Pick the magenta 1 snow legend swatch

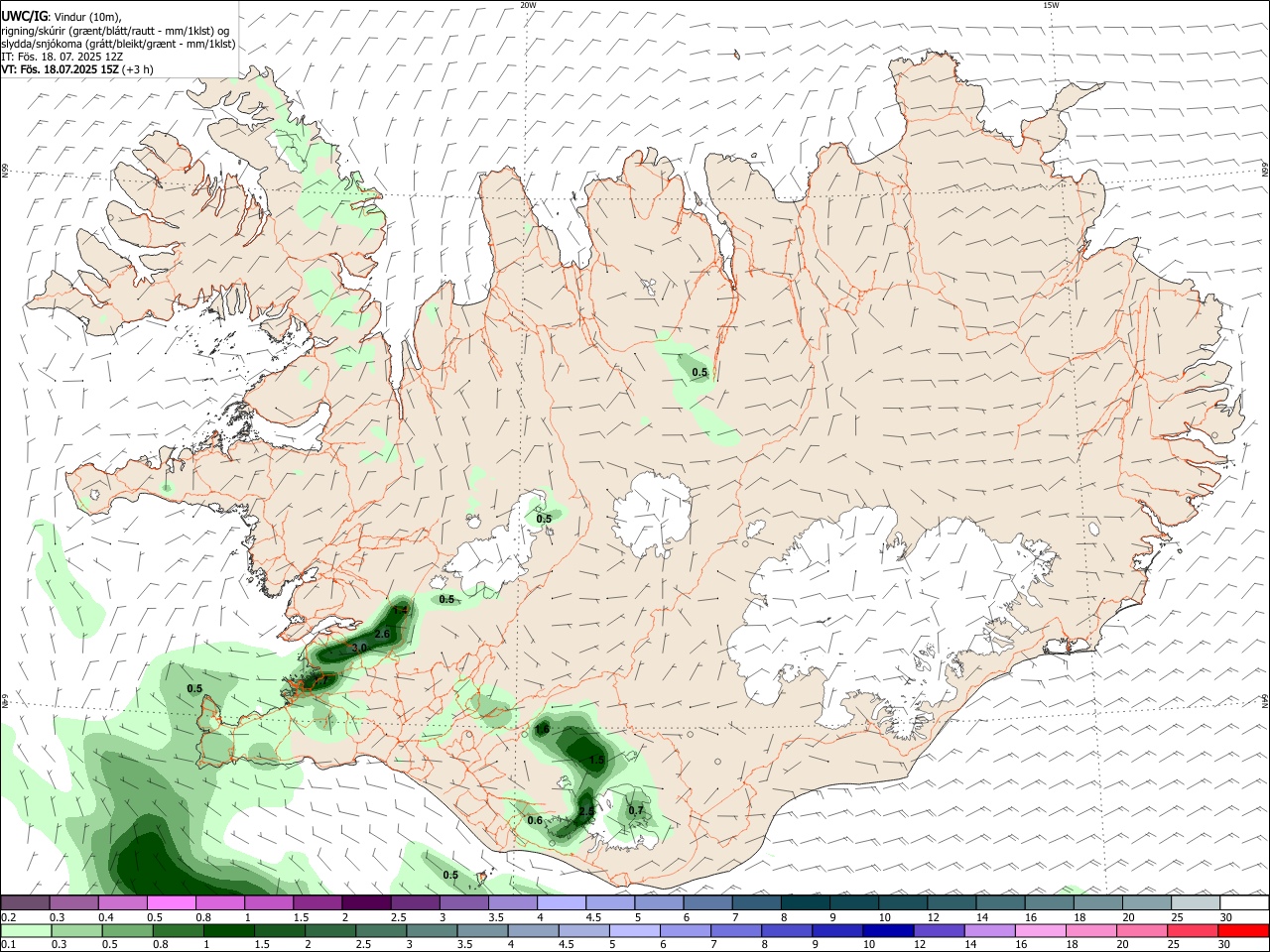(x=269, y=902)
